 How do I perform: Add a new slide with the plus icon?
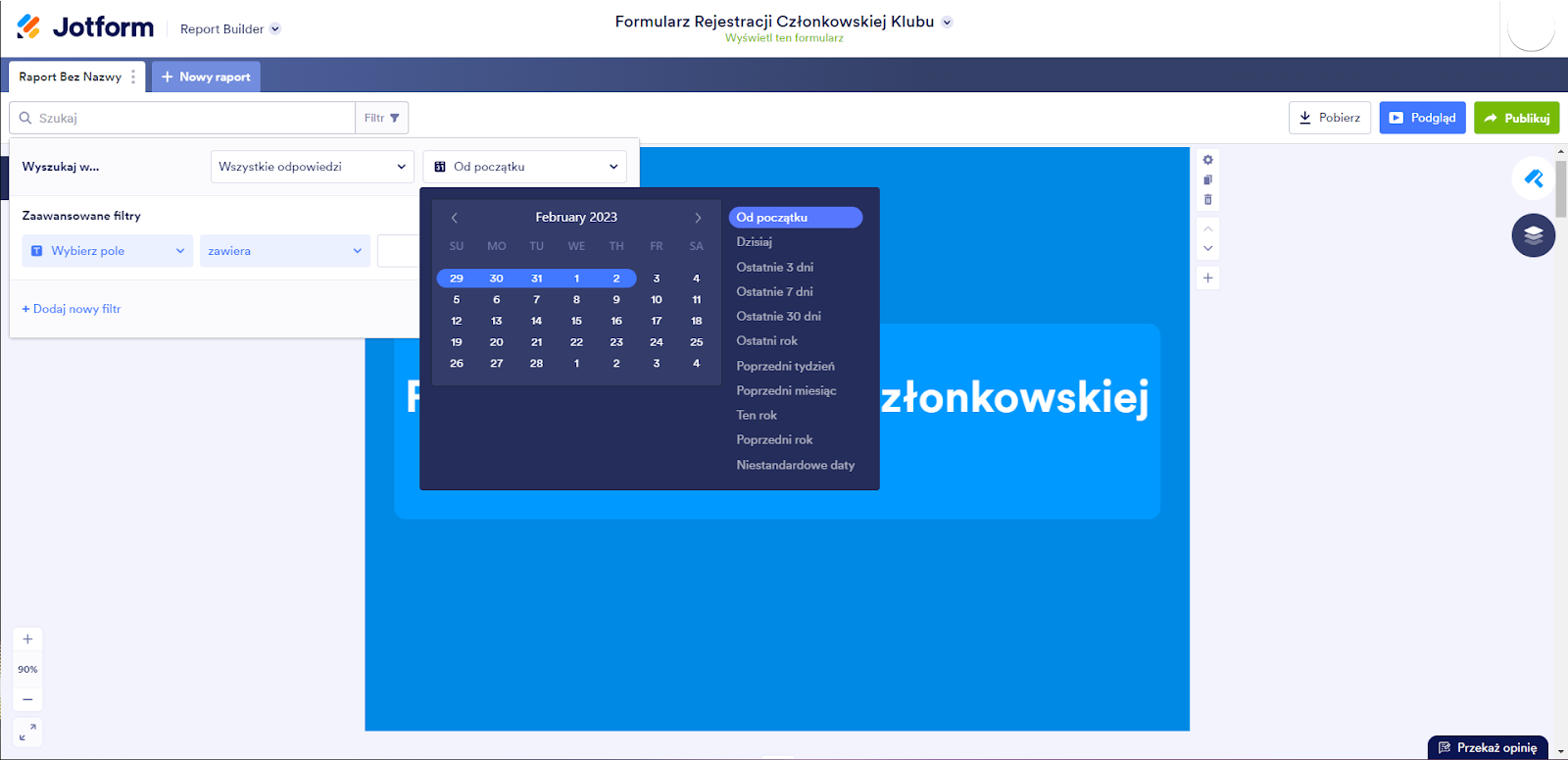point(1208,279)
